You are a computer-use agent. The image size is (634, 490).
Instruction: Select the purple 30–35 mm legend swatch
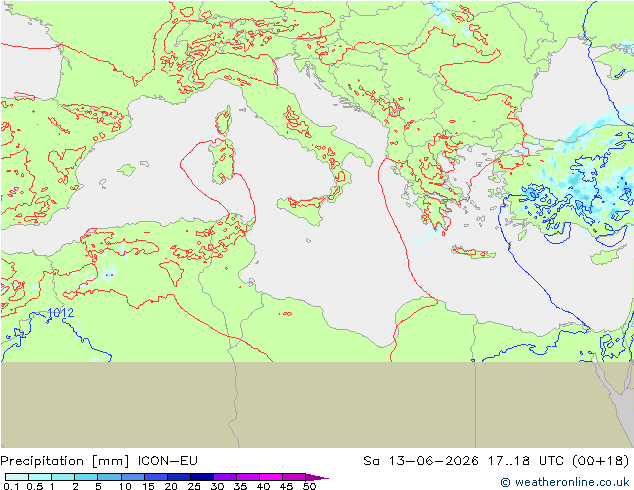click(x=225, y=477)
